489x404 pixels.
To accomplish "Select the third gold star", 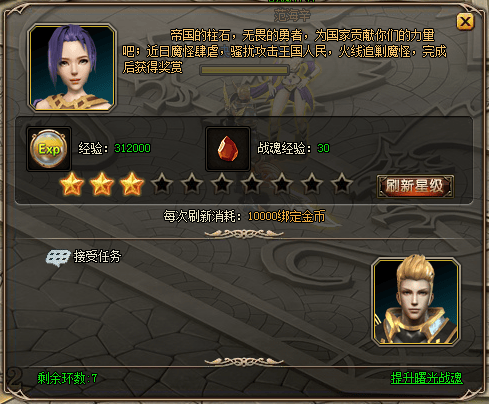I will pyautogui.click(x=132, y=184).
